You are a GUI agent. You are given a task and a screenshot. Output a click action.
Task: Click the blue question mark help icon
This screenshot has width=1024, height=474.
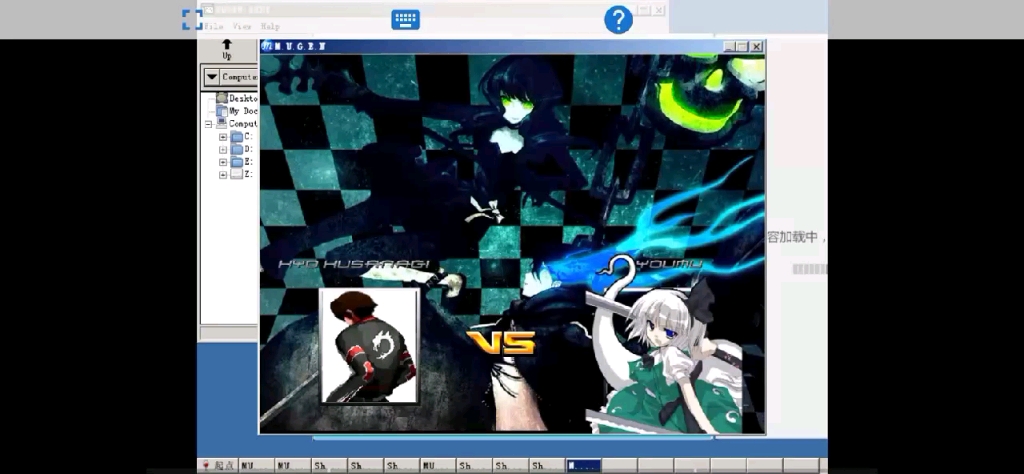(618, 19)
